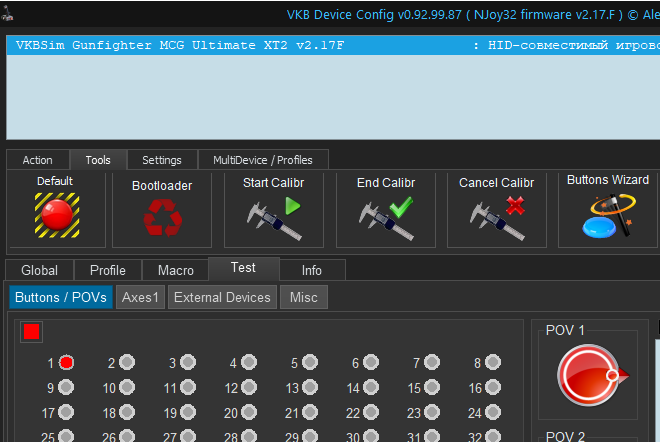
Task: Click the button 23 indicator
Action: point(432,413)
